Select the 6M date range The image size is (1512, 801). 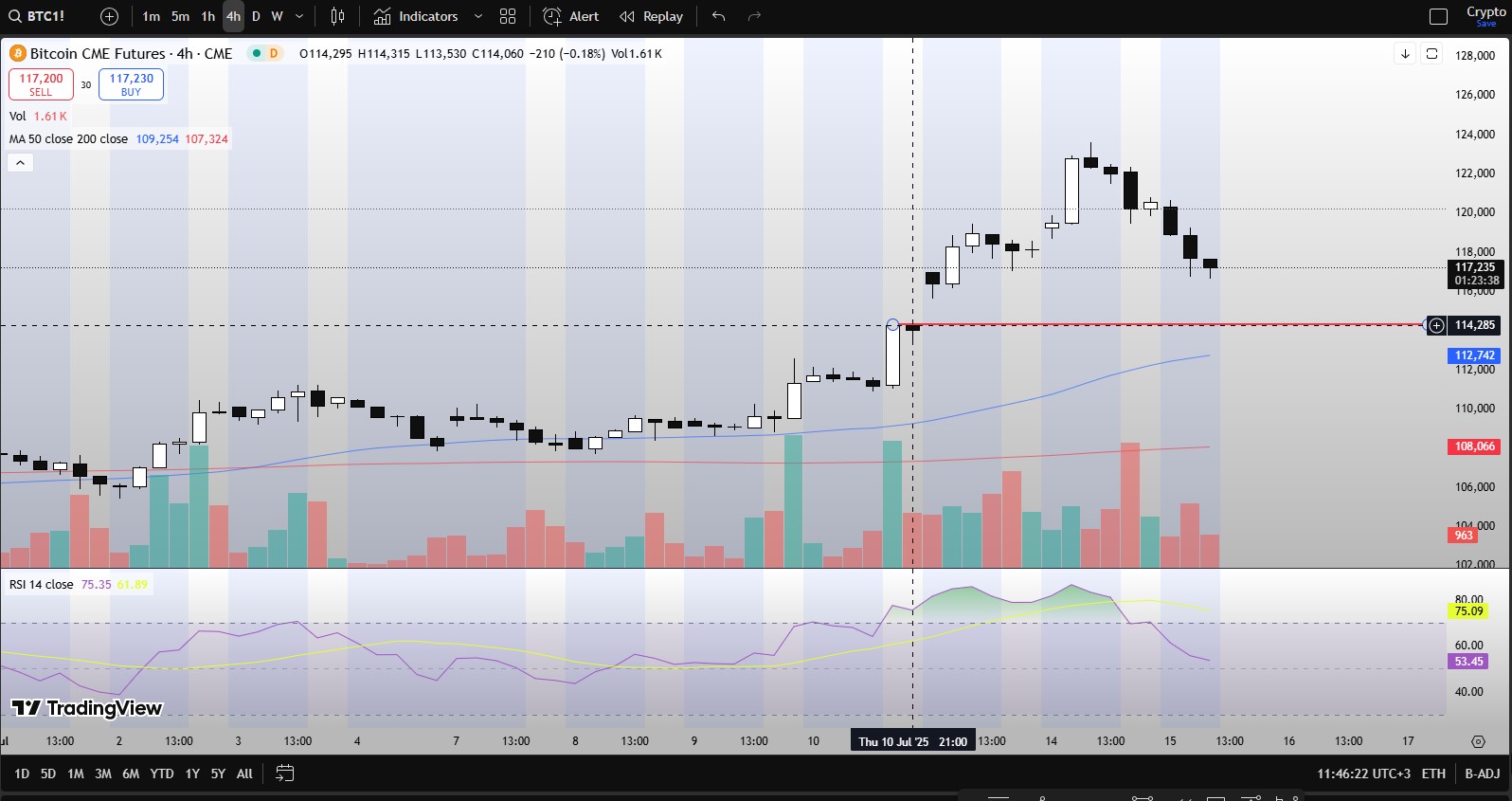pos(131,774)
